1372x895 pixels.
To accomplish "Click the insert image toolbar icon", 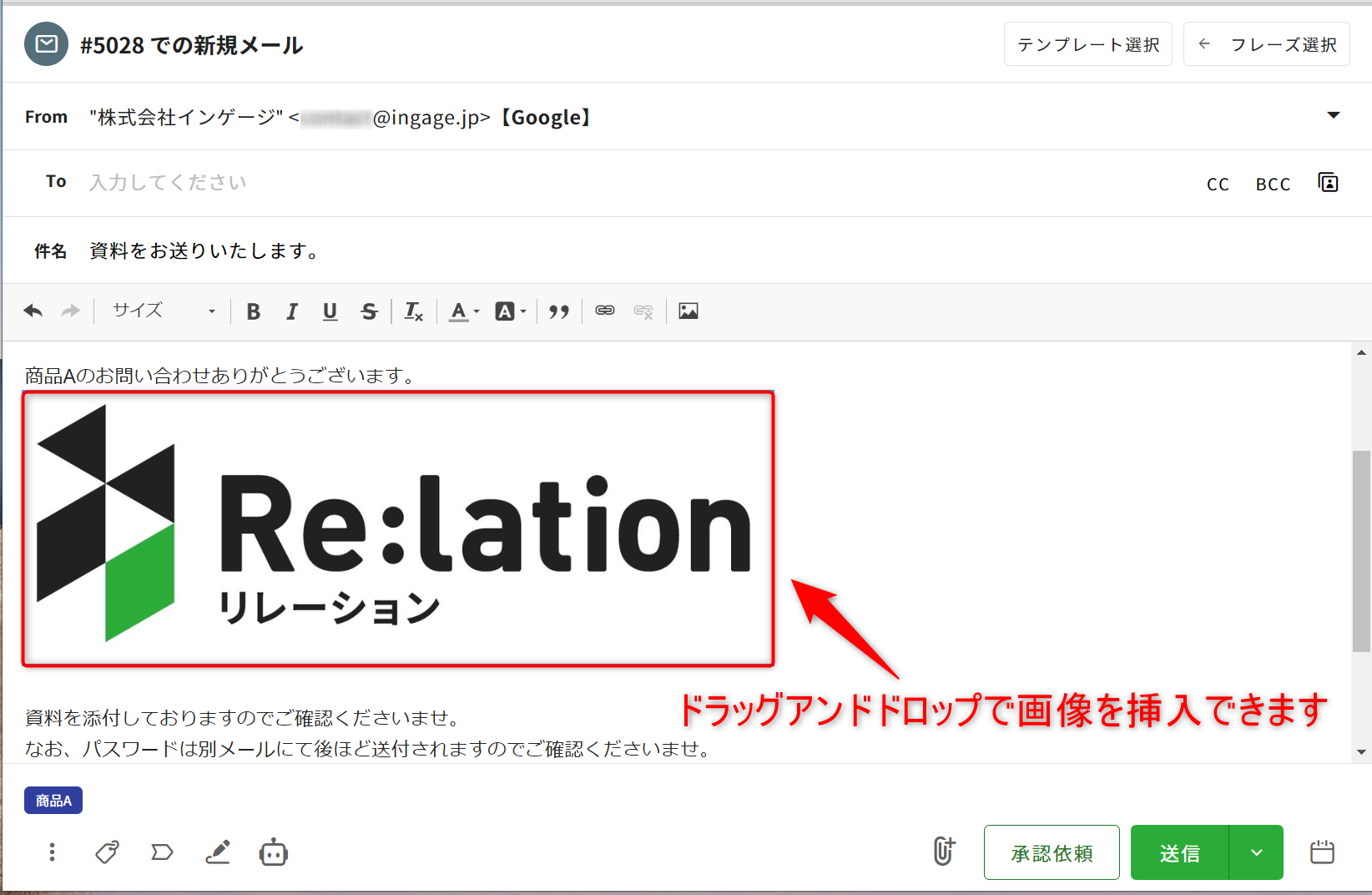I will click(688, 311).
